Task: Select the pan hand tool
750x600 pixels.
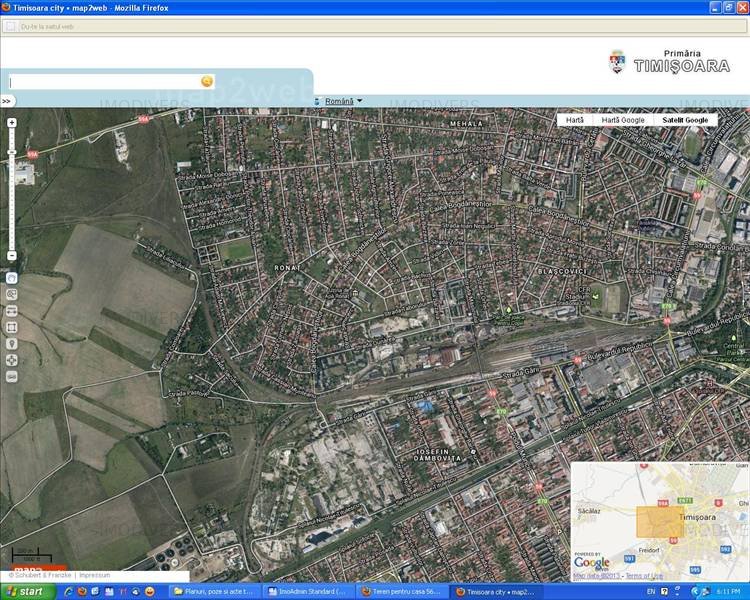Action: (12, 277)
